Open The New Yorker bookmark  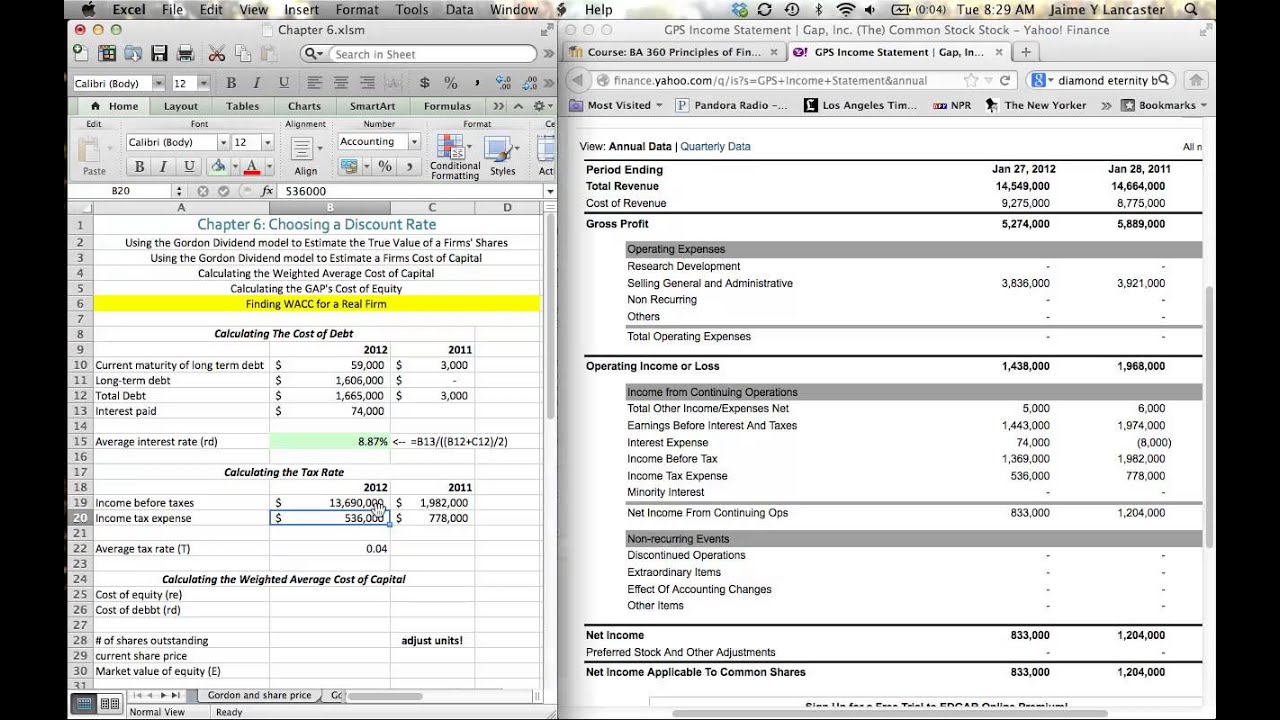[1036, 105]
